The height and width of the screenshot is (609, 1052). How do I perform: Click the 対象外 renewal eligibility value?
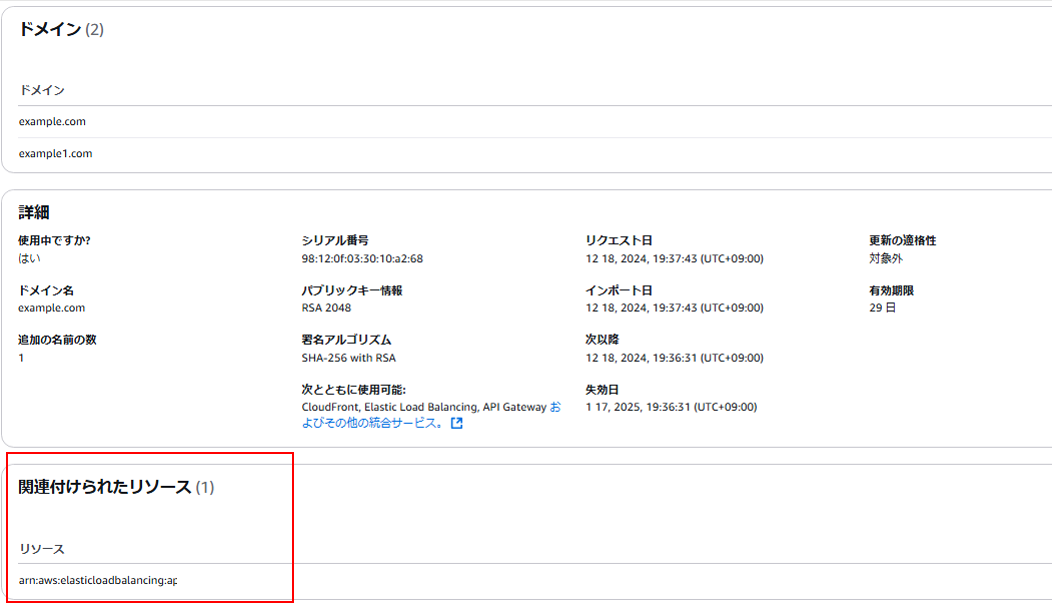pyautogui.click(x=886, y=258)
